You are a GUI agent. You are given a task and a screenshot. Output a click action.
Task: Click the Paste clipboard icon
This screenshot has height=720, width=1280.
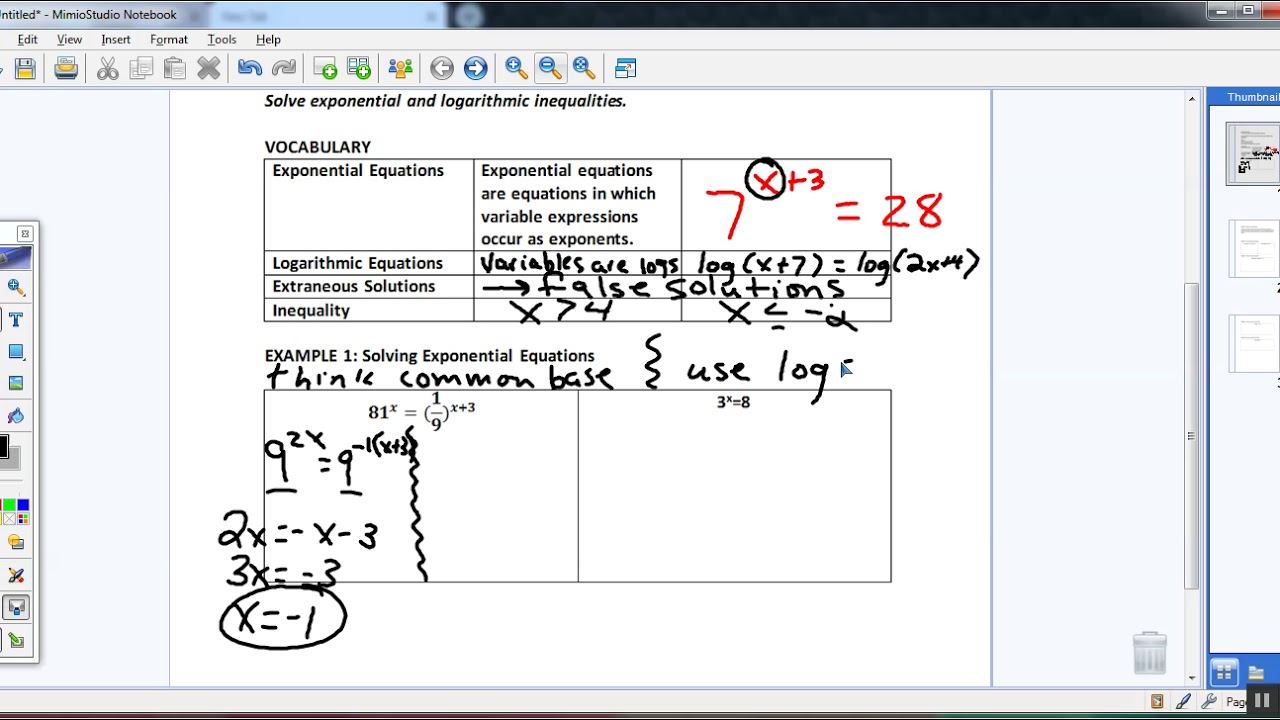(175, 68)
